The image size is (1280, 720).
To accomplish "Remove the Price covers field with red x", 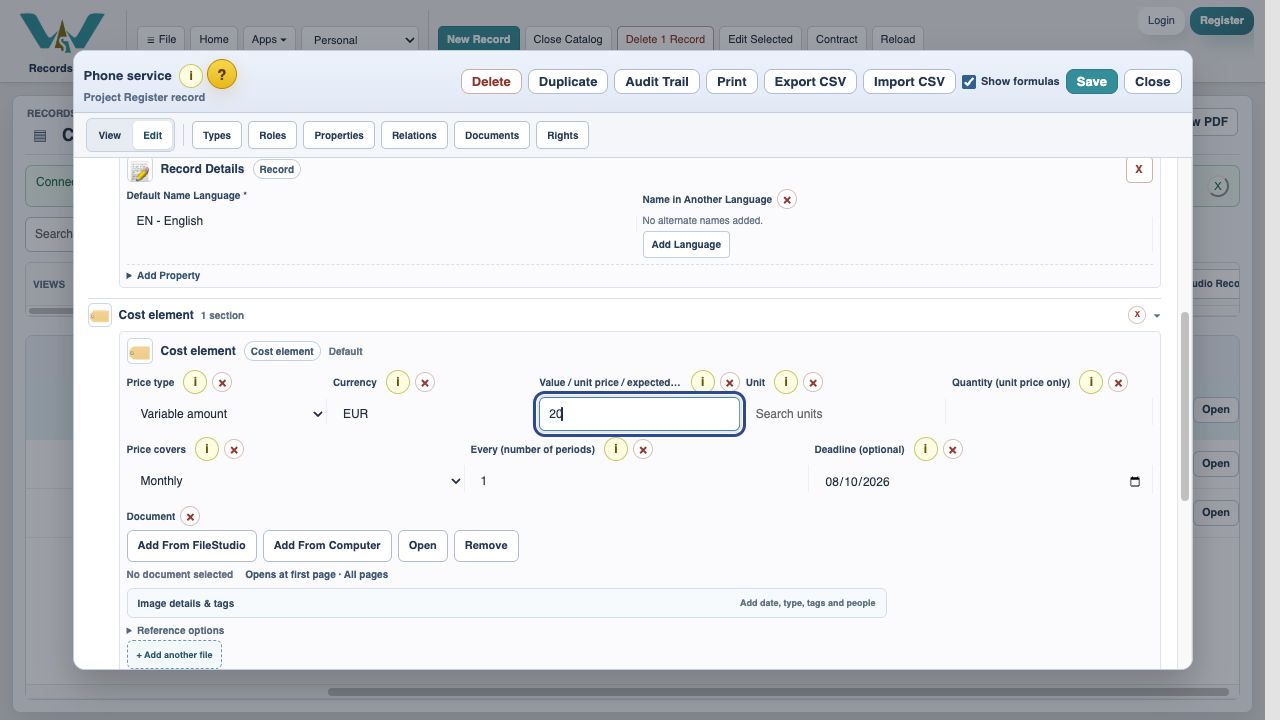I will click(234, 450).
